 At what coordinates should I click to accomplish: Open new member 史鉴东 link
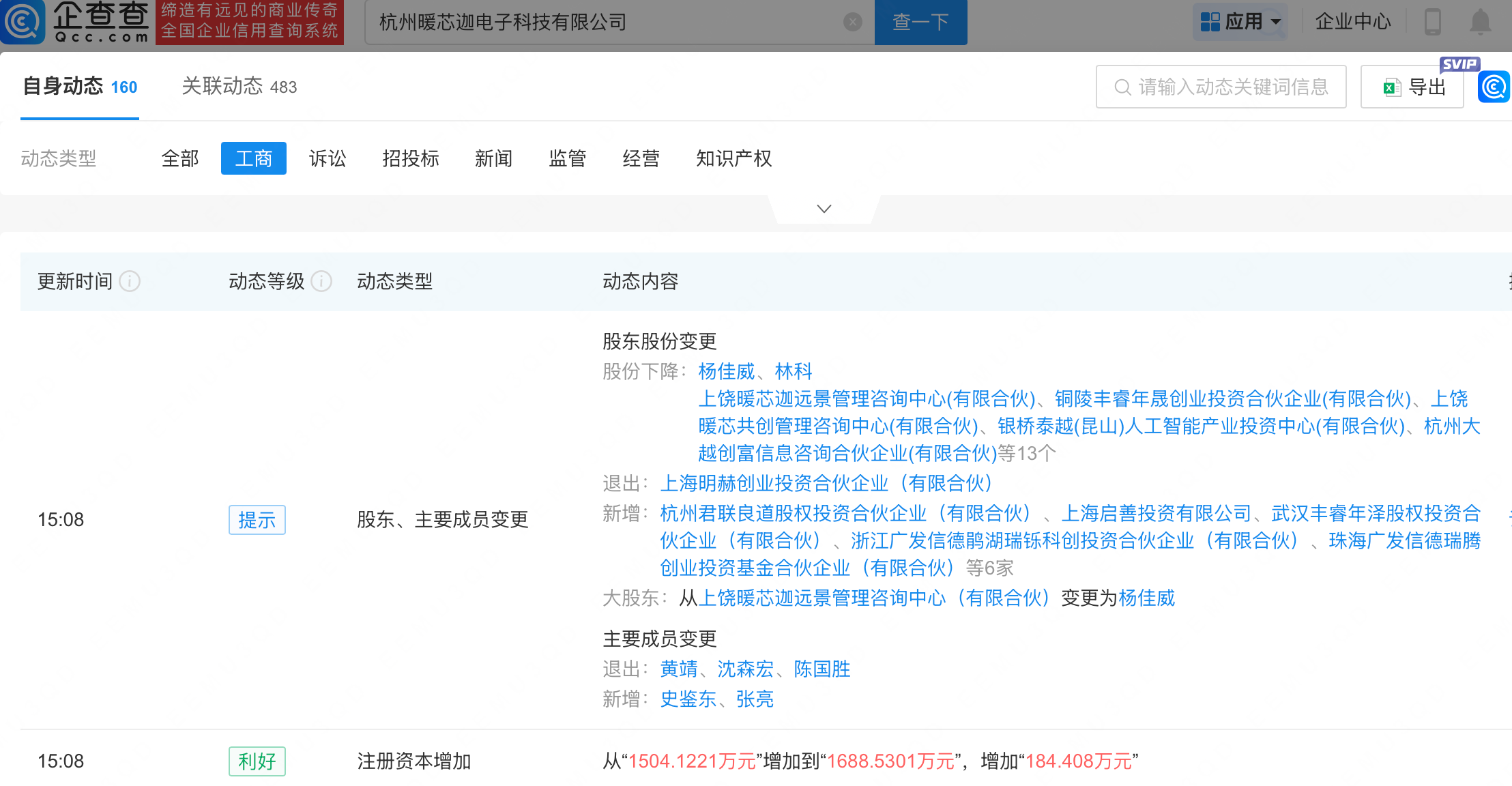(688, 699)
